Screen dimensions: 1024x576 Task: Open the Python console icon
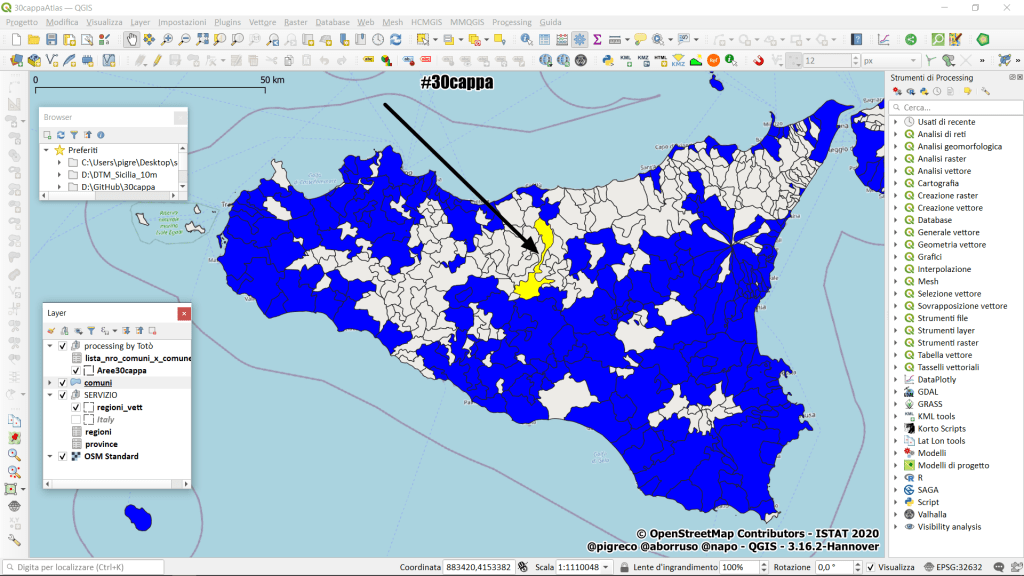pos(607,60)
